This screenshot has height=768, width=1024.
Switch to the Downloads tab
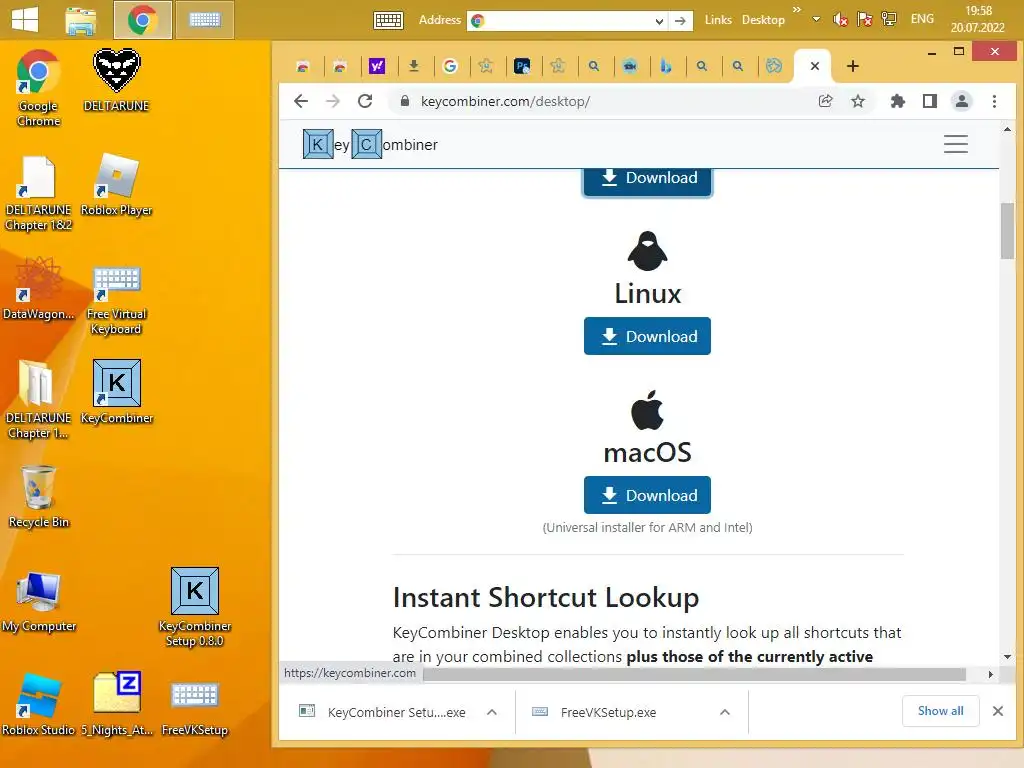click(413, 66)
